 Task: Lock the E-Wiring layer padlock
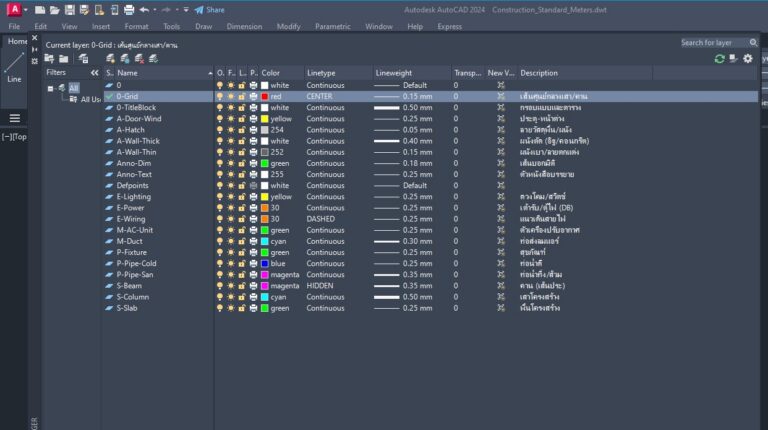point(242,218)
